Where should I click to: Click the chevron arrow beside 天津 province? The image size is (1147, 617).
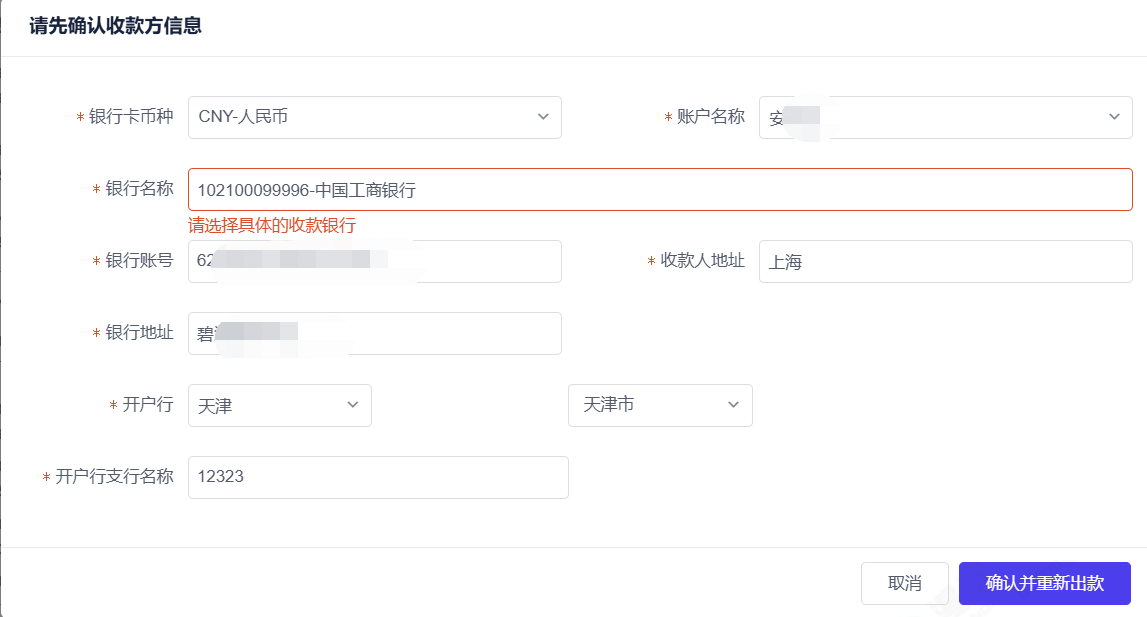pyautogui.click(x=352, y=405)
